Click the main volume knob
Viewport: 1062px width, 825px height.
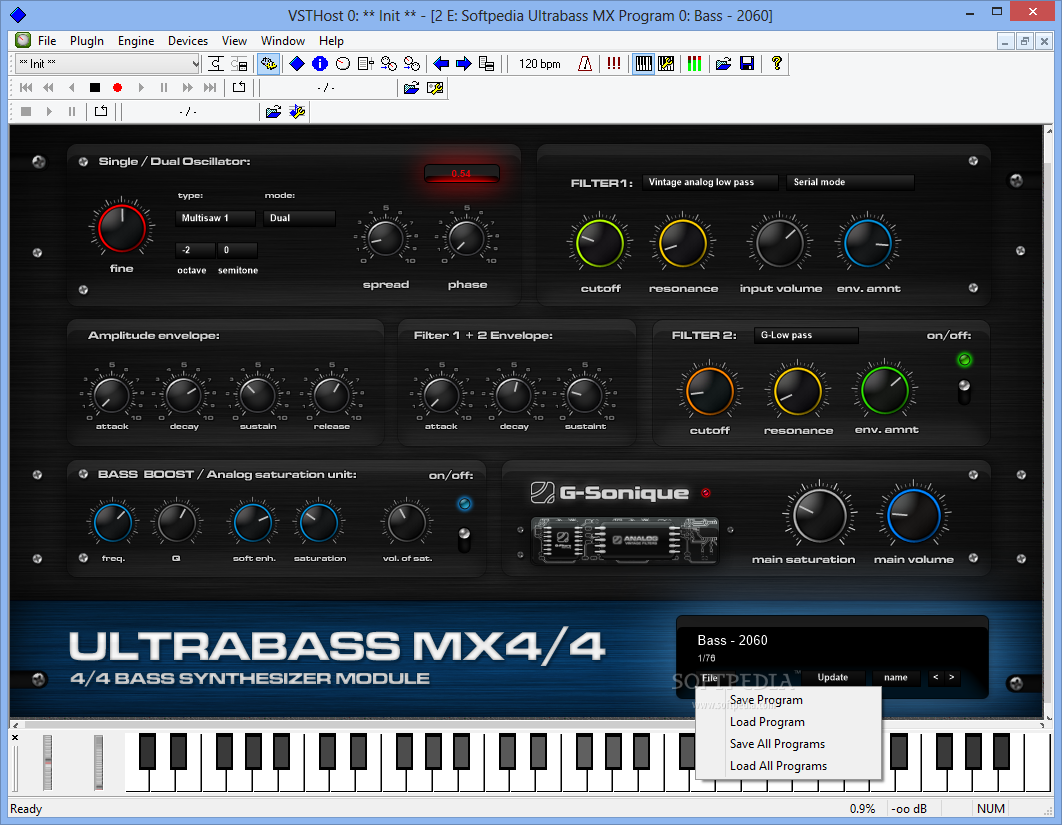pyautogui.click(x=914, y=516)
